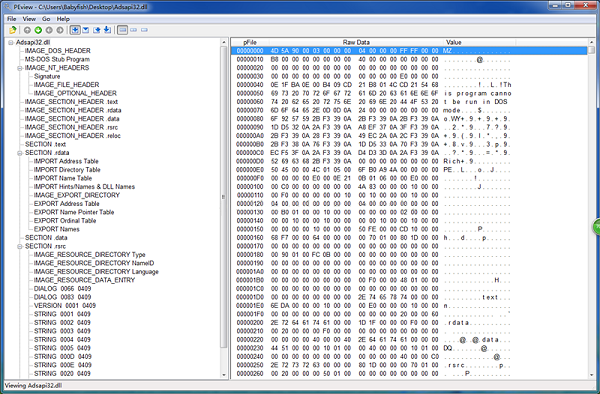600x394 pixels.
Task: Select IMAGE_SECTION_HEADER .reloc
Action: pyautogui.click(x=73, y=135)
